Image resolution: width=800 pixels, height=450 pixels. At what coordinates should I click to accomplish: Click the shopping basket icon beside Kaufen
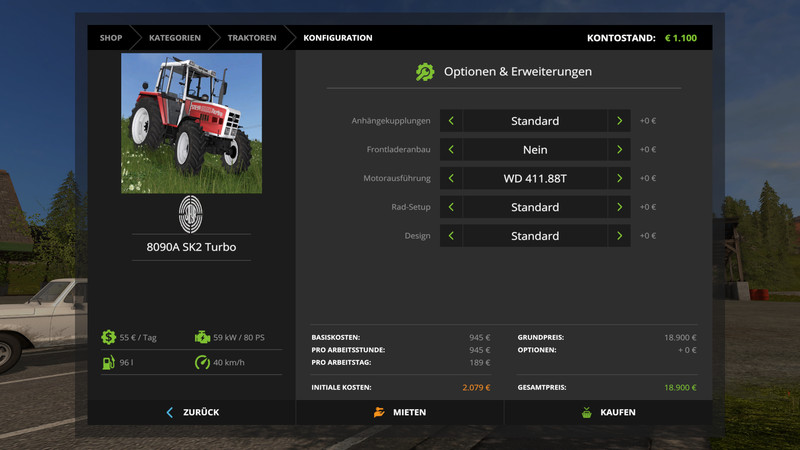(x=587, y=412)
